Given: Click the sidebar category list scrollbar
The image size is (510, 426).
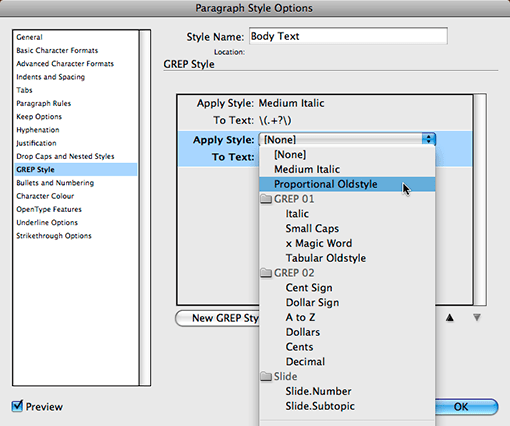Looking at the screenshot, I should coord(145,208).
